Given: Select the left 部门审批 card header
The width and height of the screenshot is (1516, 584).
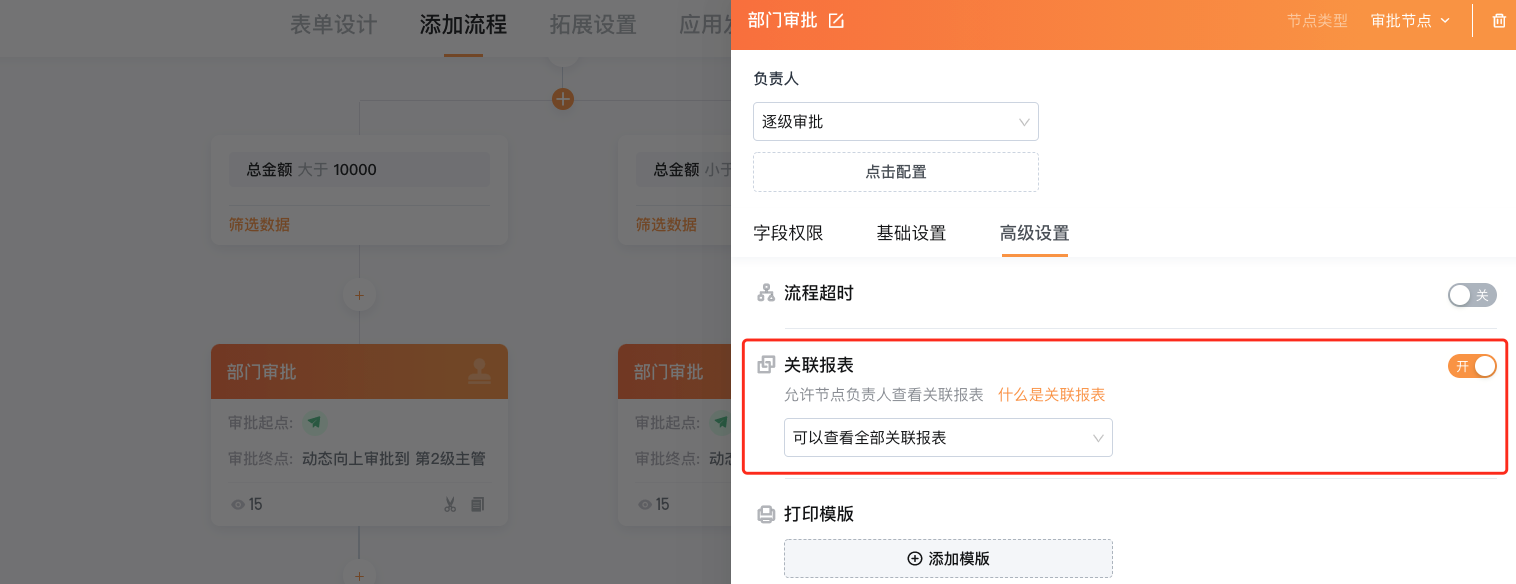Looking at the screenshot, I should (359, 372).
